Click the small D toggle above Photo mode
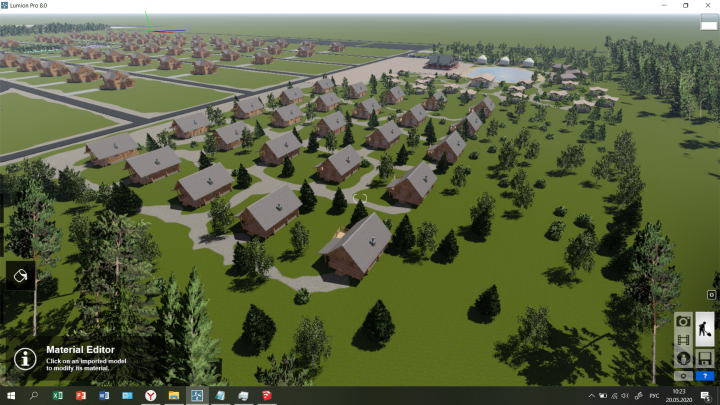 click(711, 295)
